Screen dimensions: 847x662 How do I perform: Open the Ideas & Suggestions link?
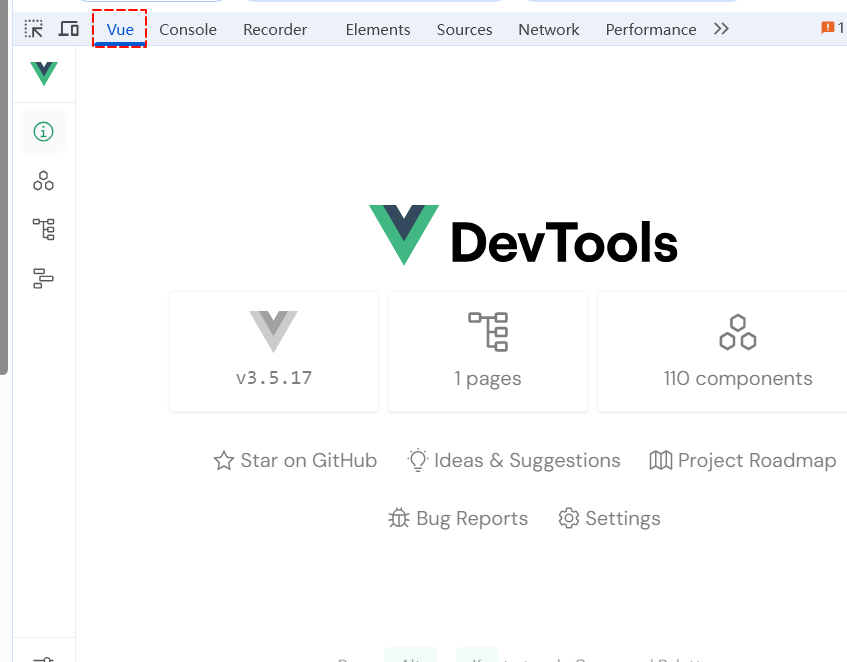514,461
